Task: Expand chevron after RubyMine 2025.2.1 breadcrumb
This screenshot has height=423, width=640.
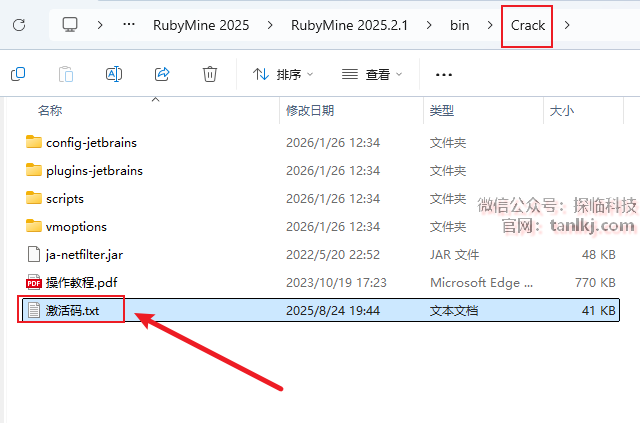Action: pyautogui.click(x=429, y=25)
